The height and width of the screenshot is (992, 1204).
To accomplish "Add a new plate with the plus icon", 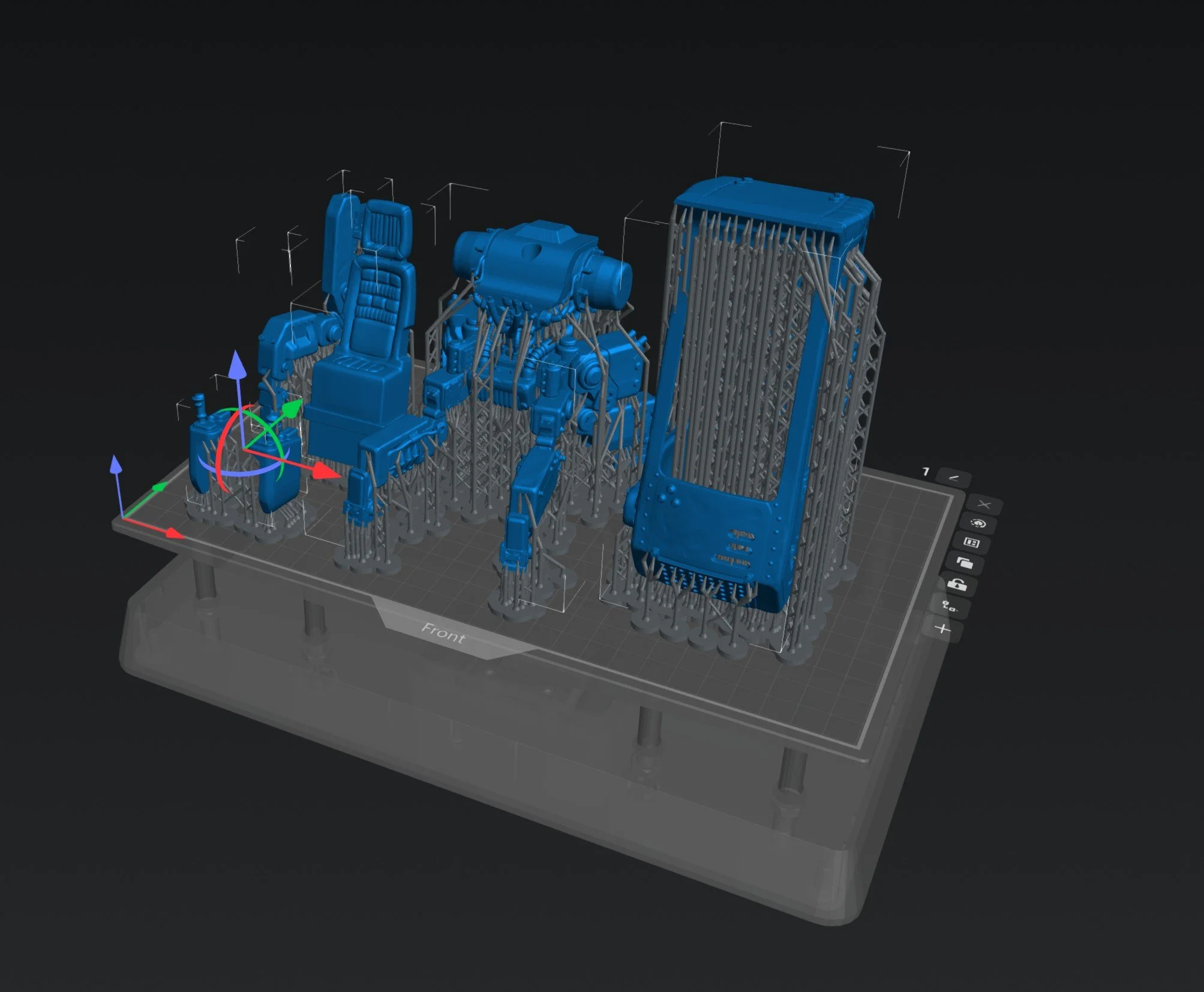I will 943,628.
